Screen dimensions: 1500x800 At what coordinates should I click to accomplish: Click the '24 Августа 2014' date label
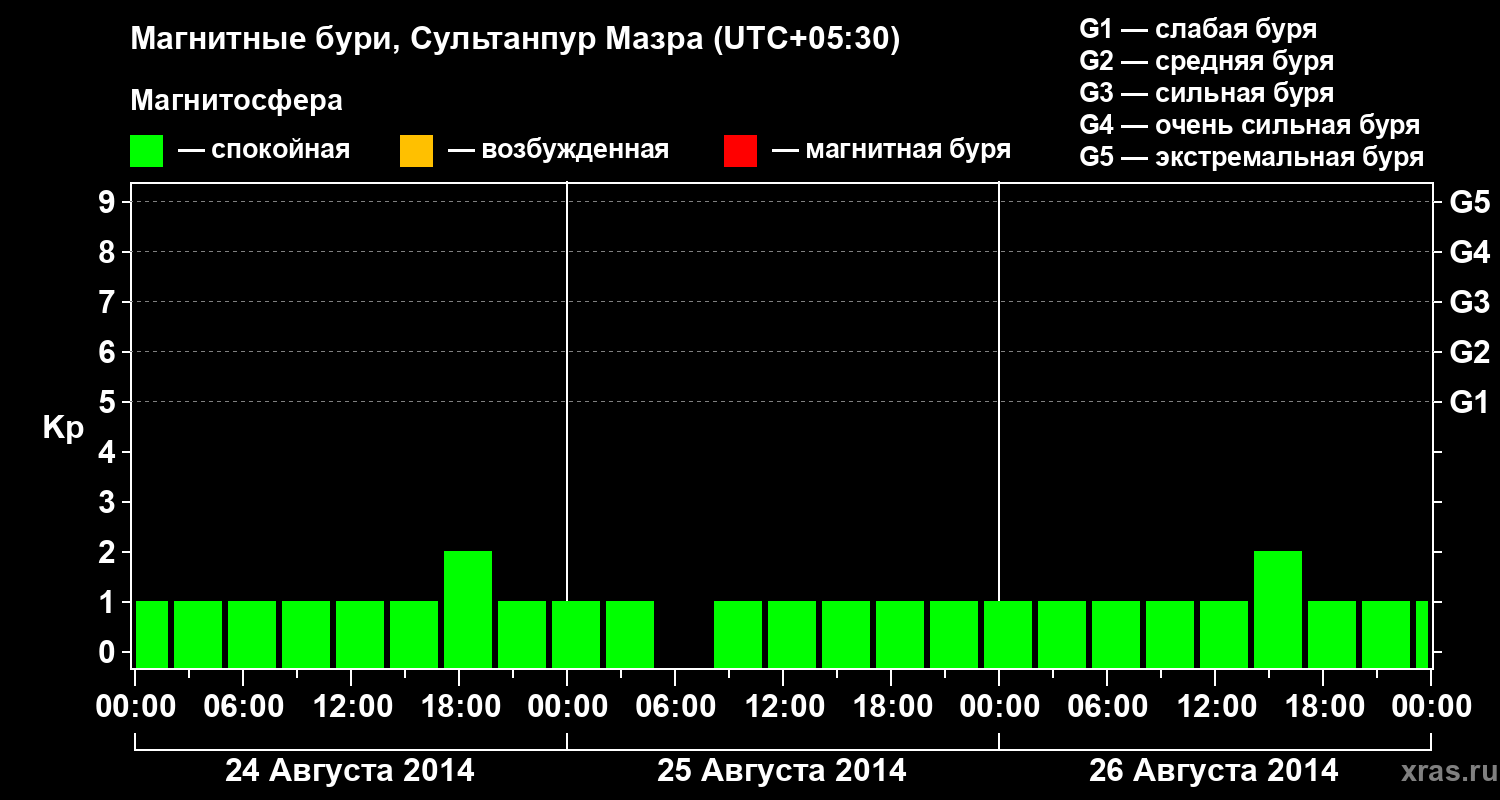point(350,771)
